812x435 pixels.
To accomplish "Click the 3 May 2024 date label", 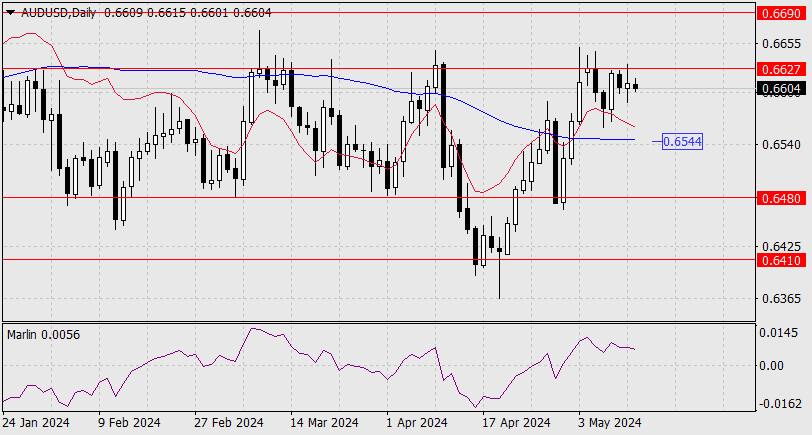I will coord(610,423).
